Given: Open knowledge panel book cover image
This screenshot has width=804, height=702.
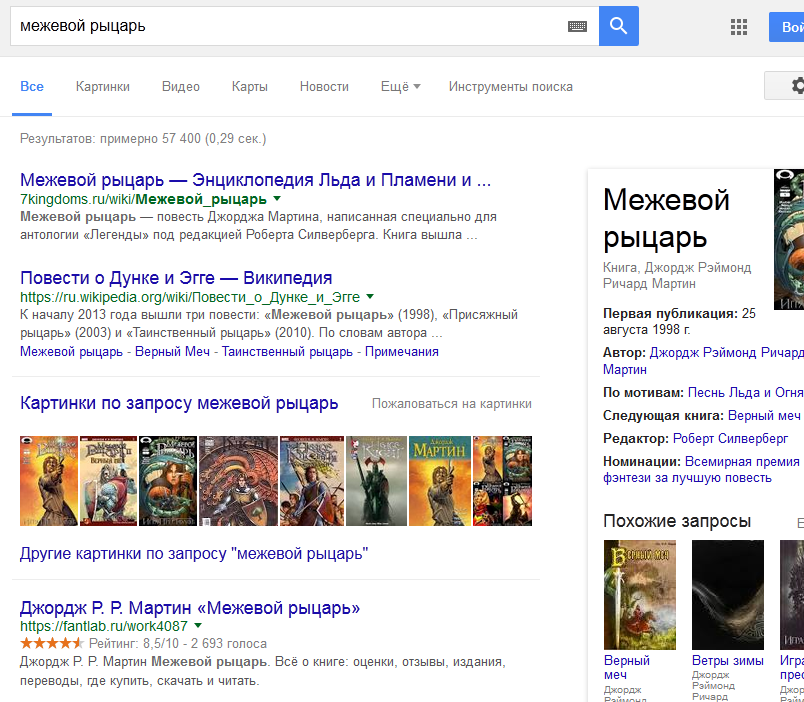Looking at the screenshot, I should pos(789,239).
